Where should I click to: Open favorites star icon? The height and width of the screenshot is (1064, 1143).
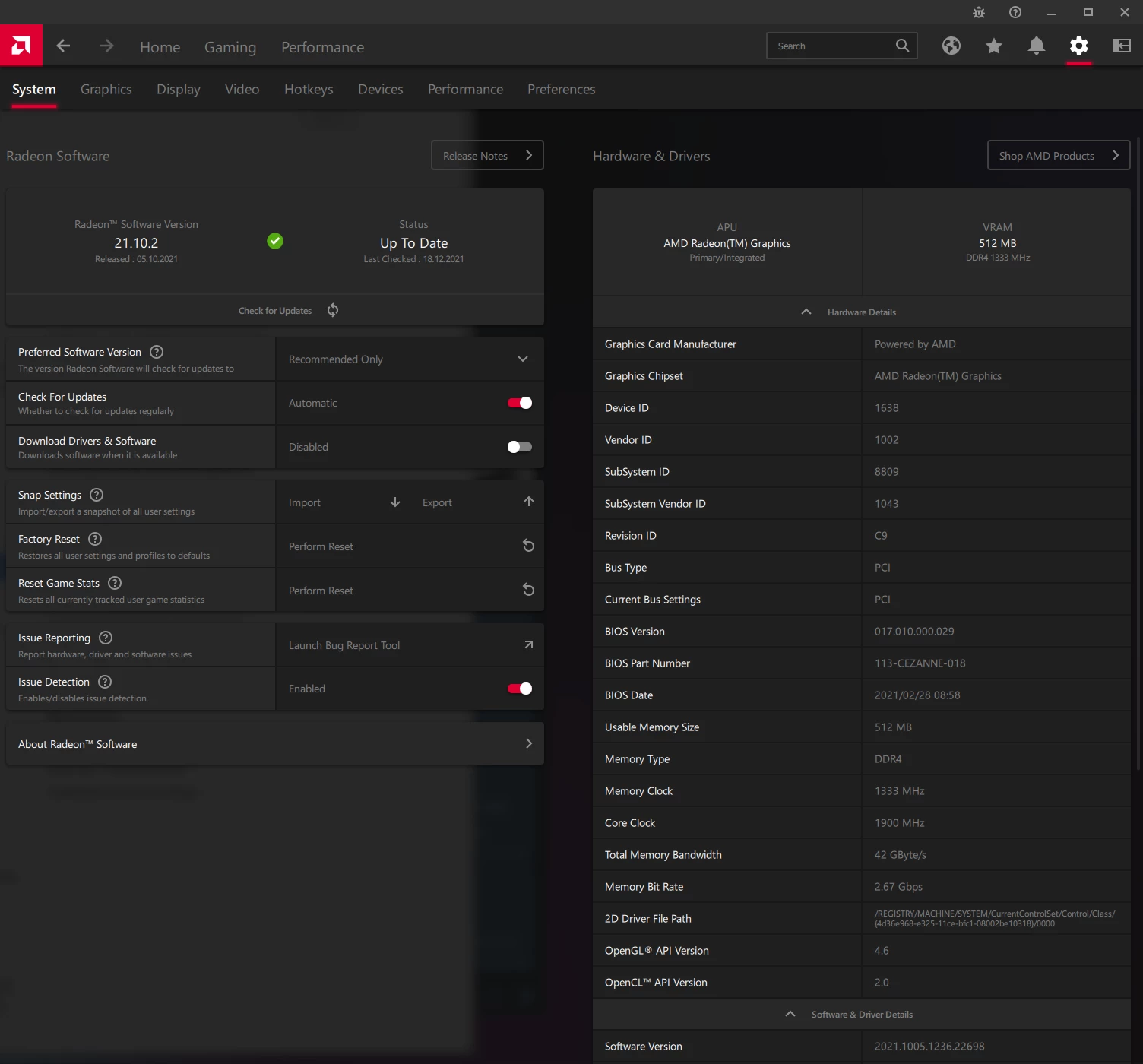(994, 46)
